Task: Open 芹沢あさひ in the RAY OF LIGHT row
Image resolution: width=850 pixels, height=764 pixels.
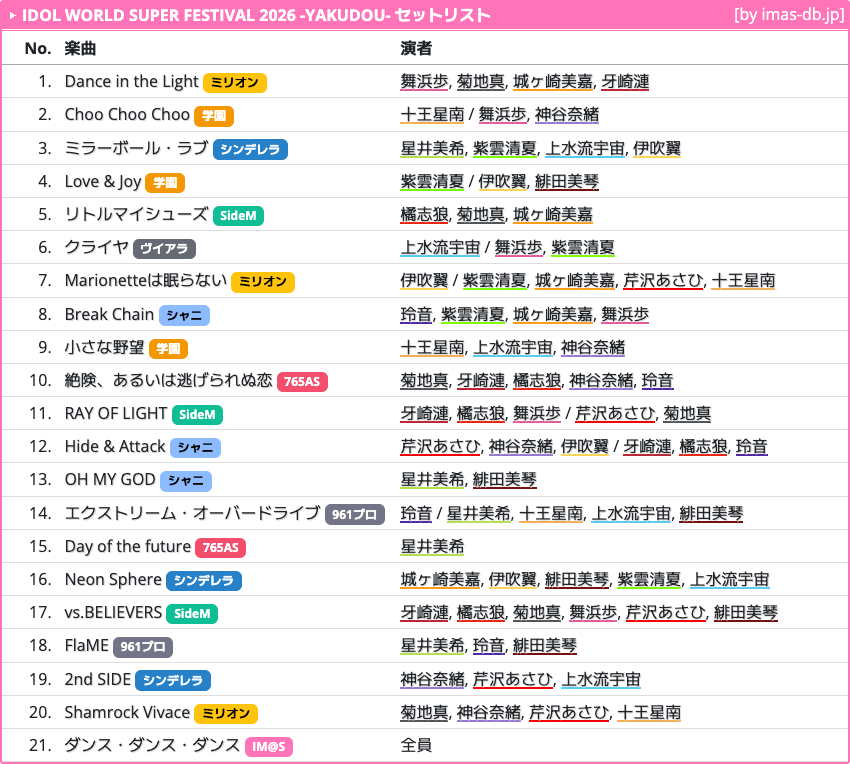Action: click(615, 413)
